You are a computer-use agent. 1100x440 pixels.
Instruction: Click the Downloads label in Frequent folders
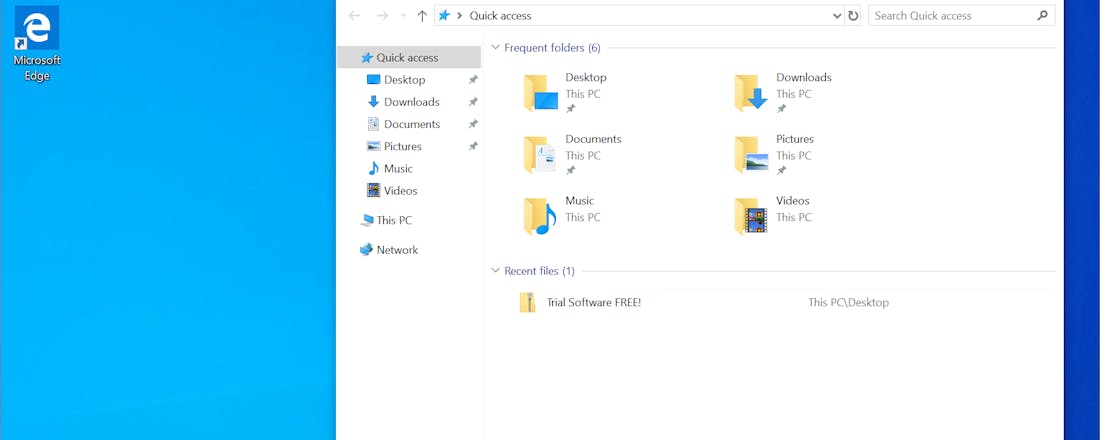(804, 77)
